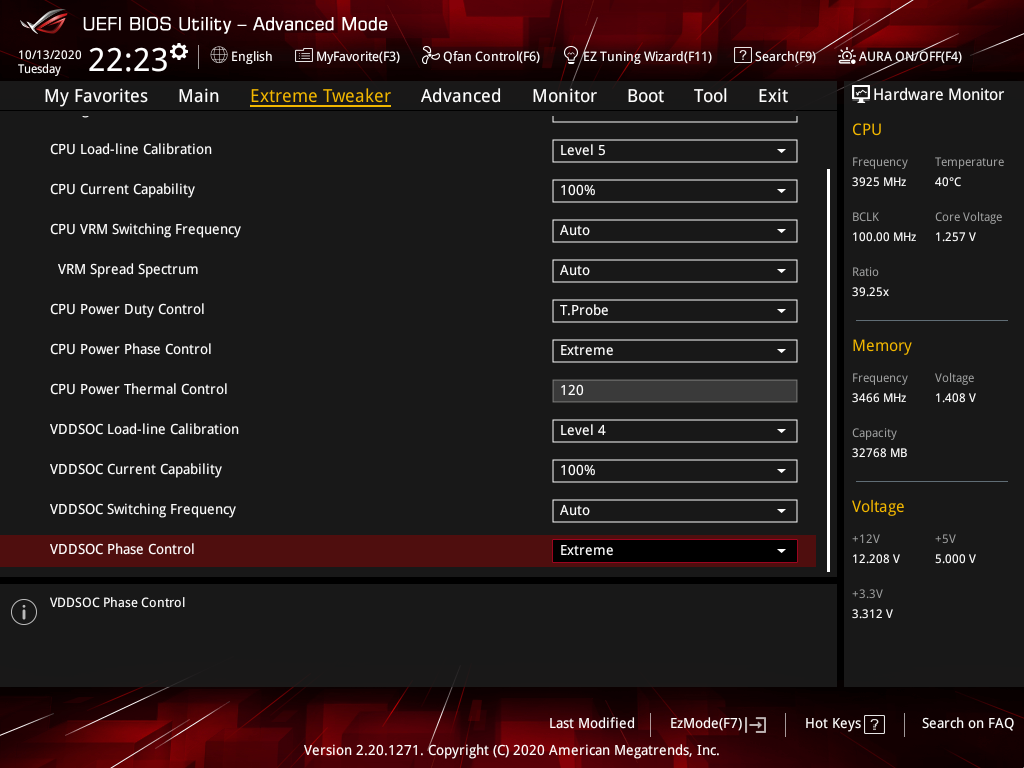
Task: Click the Qfan Control fan icon
Action: point(430,56)
